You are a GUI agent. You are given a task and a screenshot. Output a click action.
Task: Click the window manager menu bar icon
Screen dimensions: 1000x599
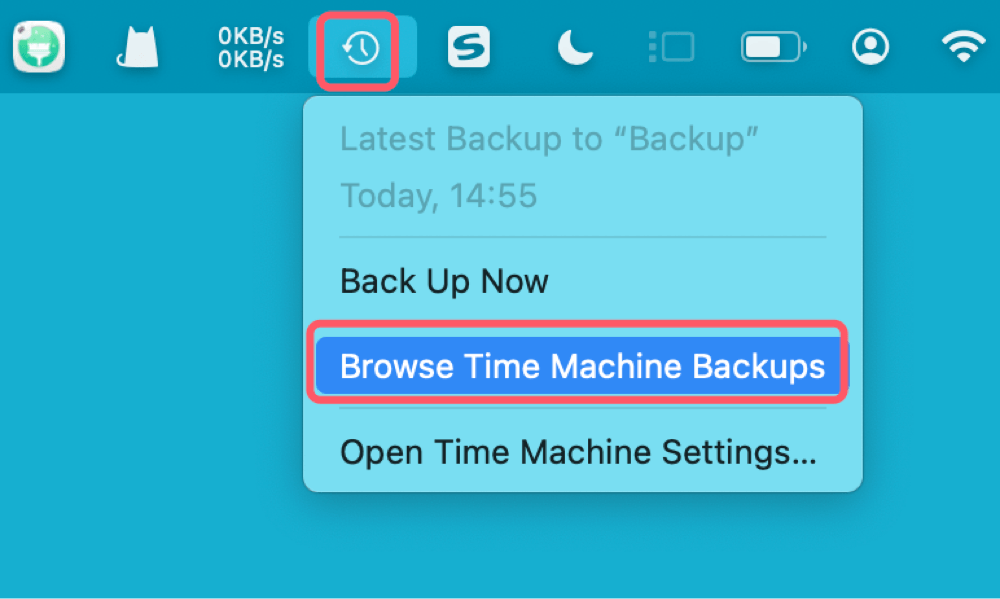coord(672,45)
